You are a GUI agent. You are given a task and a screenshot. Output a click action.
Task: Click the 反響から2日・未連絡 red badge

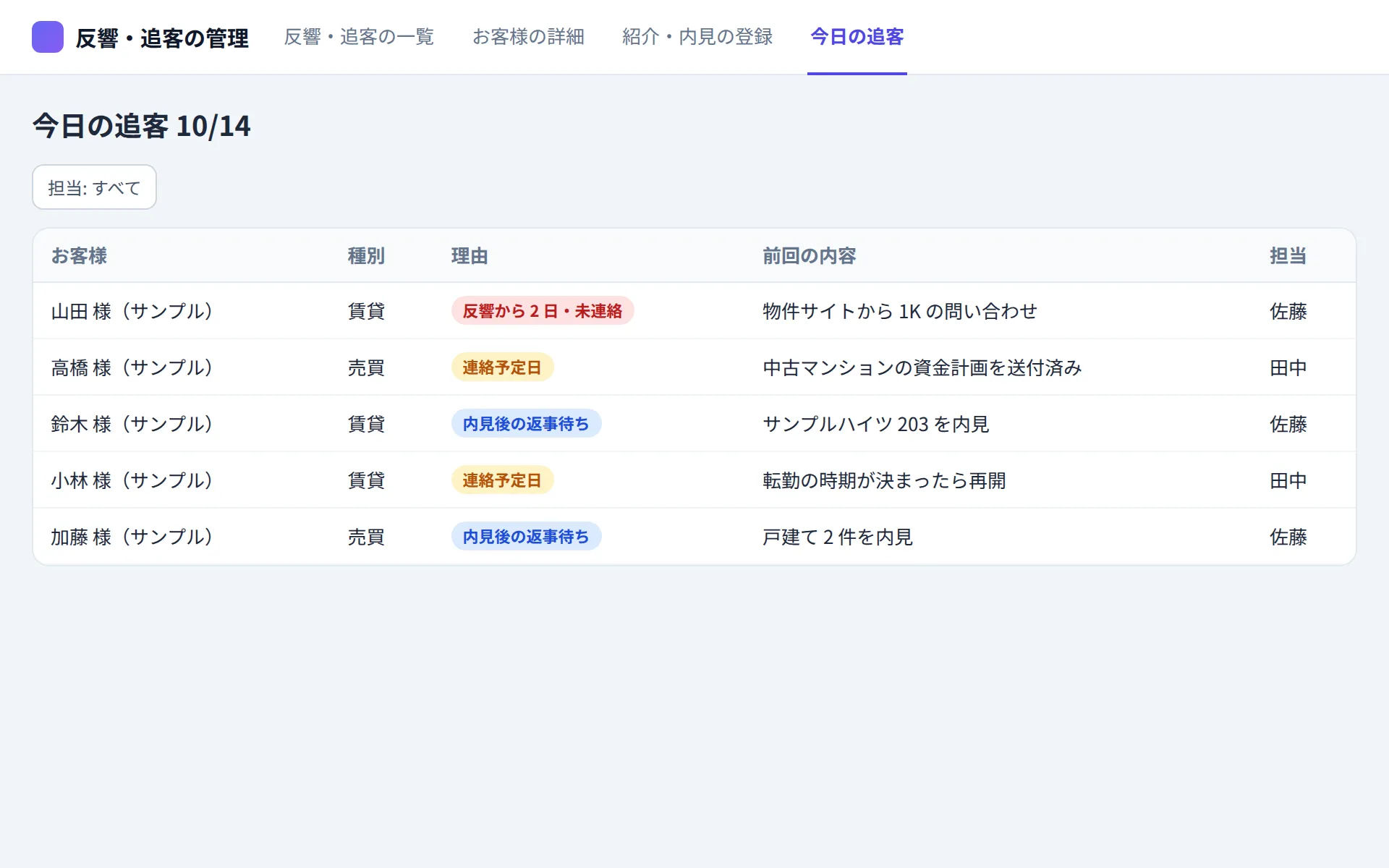pyautogui.click(x=543, y=311)
